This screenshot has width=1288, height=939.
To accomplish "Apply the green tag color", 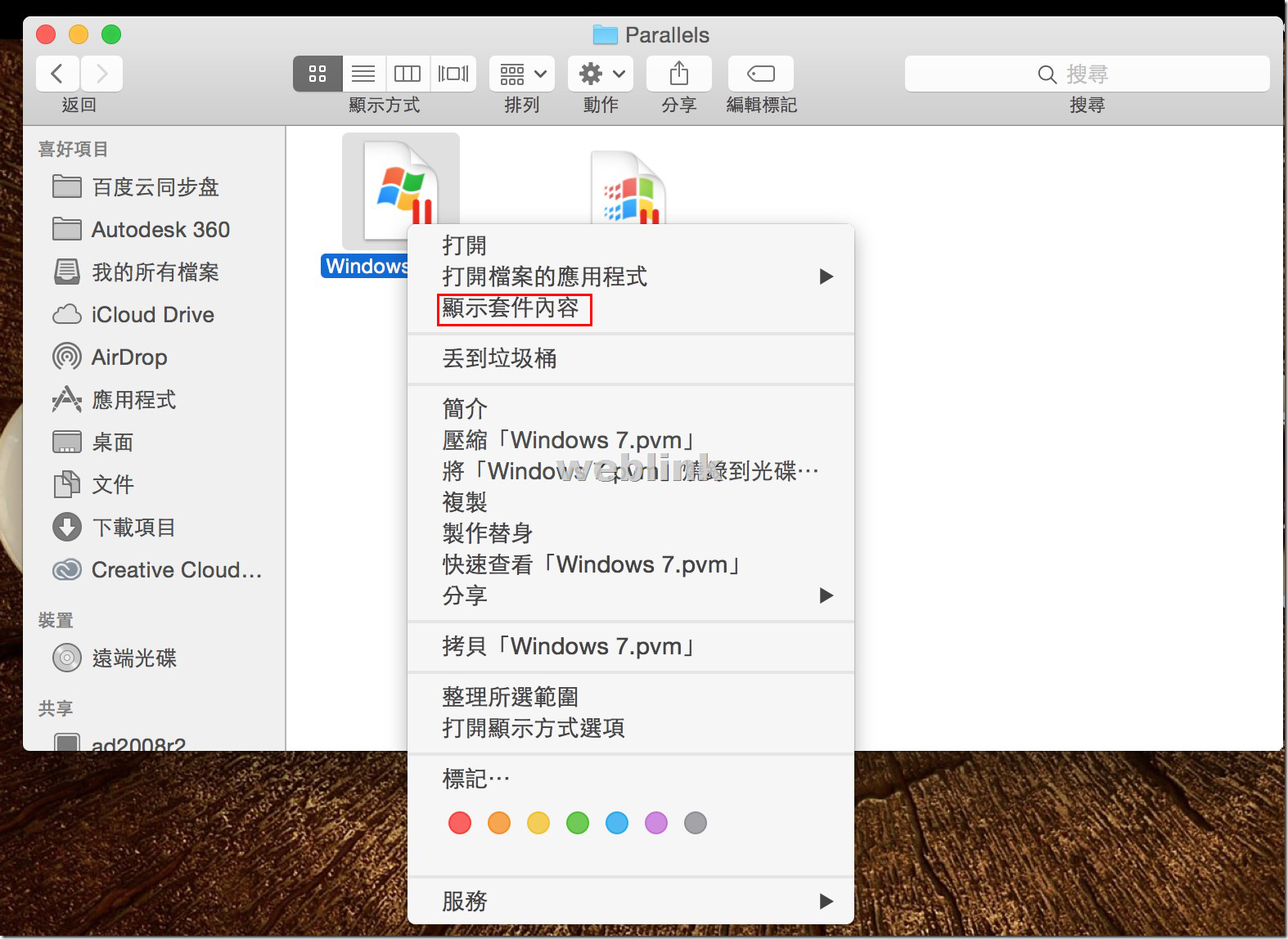I will 578,823.
